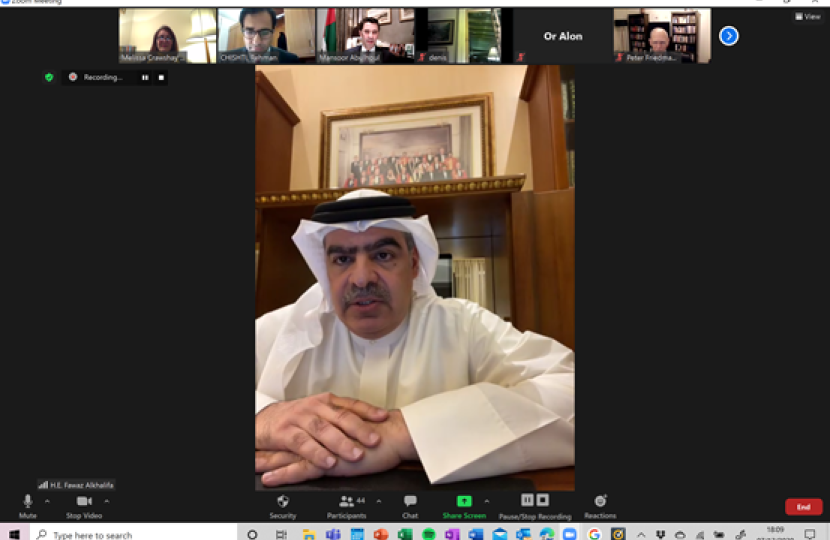Expand audio options arrow beside Mute
The width and height of the screenshot is (830, 540).
[x=47, y=501]
